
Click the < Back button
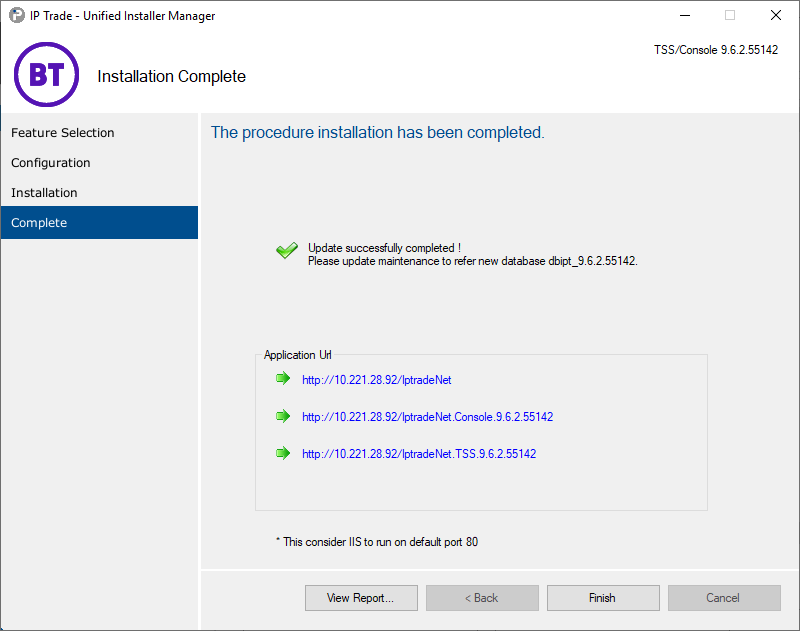coord(482,598)
